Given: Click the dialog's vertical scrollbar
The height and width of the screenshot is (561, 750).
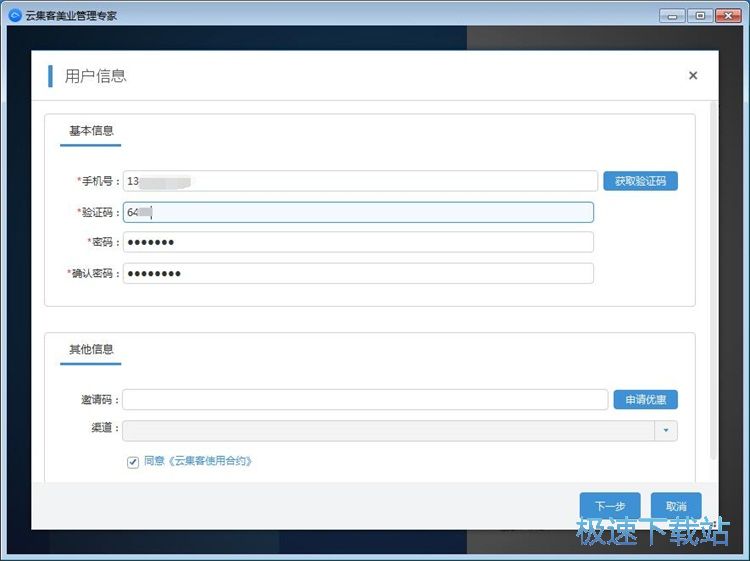Looking at the screenshot, I should (714, 280).
